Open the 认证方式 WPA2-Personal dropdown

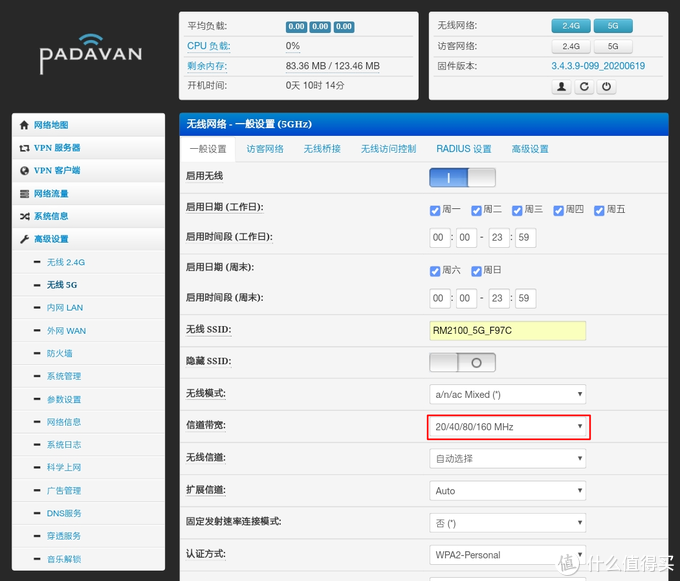coord(508,555)
